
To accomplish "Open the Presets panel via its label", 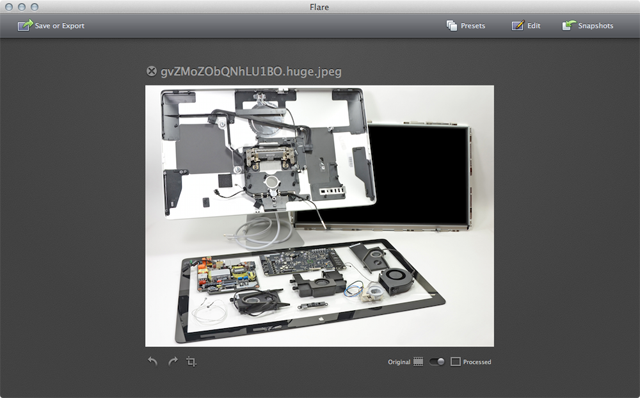I will click(473, 26).
